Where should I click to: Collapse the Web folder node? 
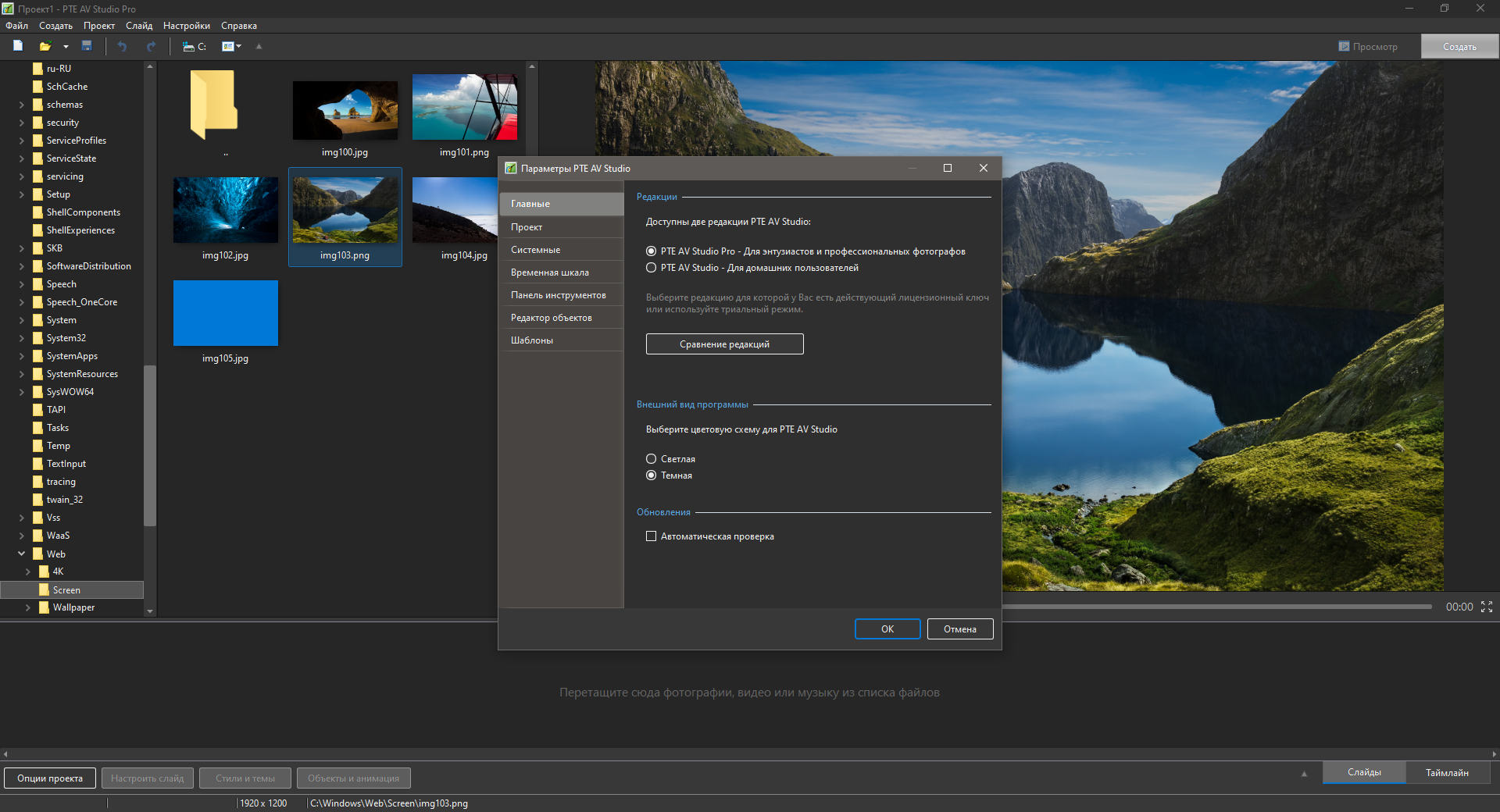[x=22, y=554]
